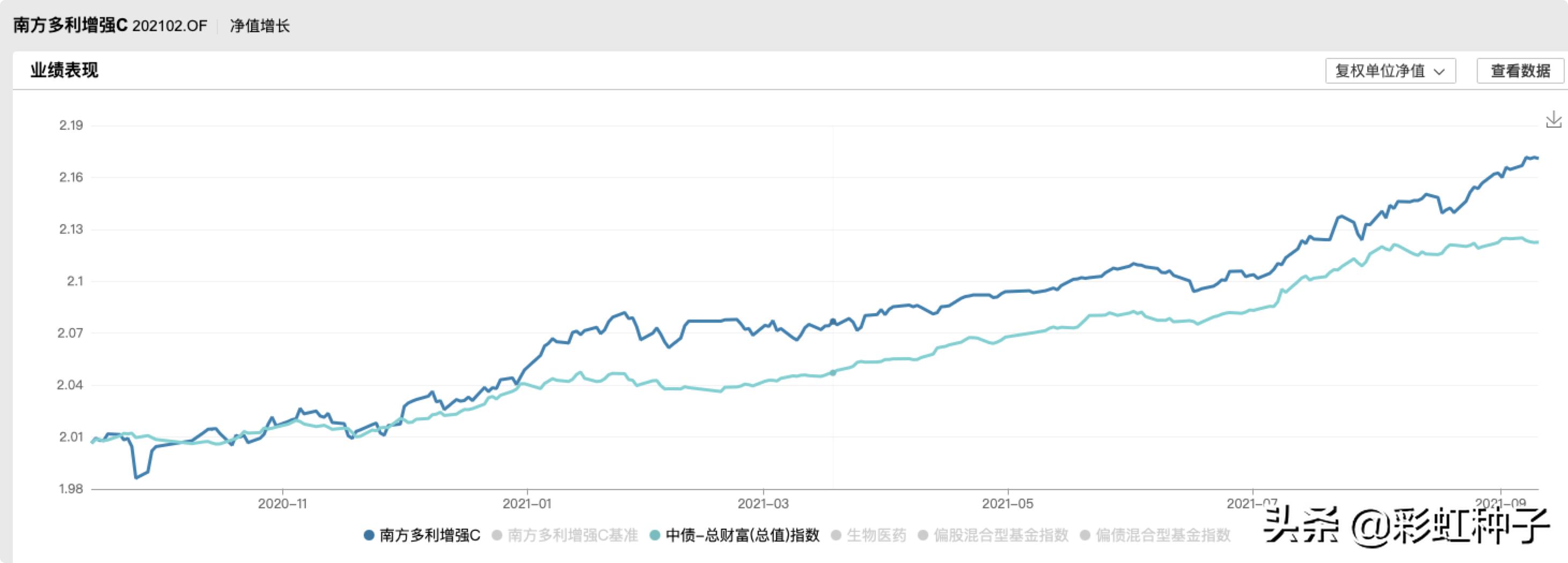Image resolution: width=1568 pixels, height=563 pixels.
Task: Select the 净值增长 tab
Action: click(260, 26)
